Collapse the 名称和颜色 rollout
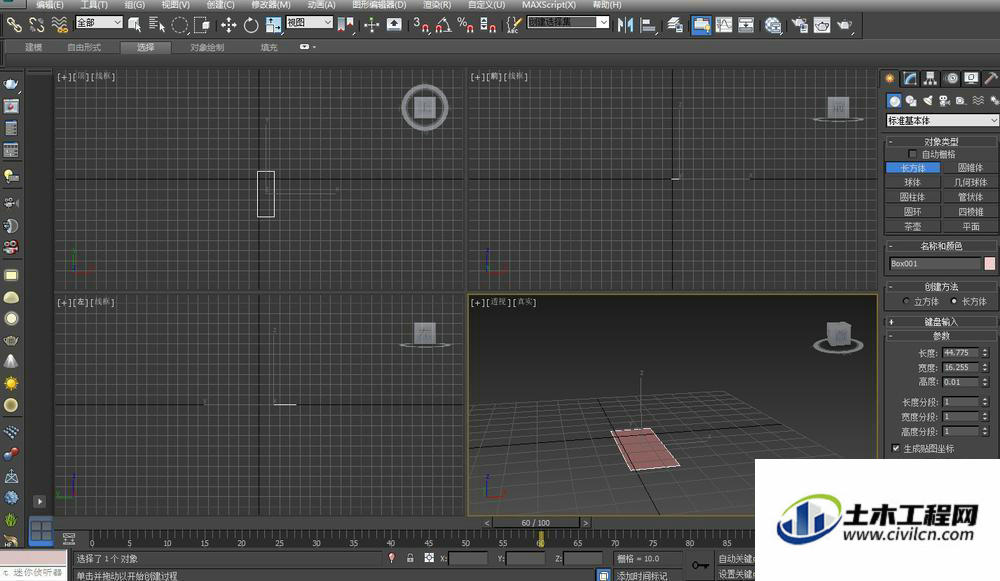This screenshot has height=581, width=1000. 941,246
